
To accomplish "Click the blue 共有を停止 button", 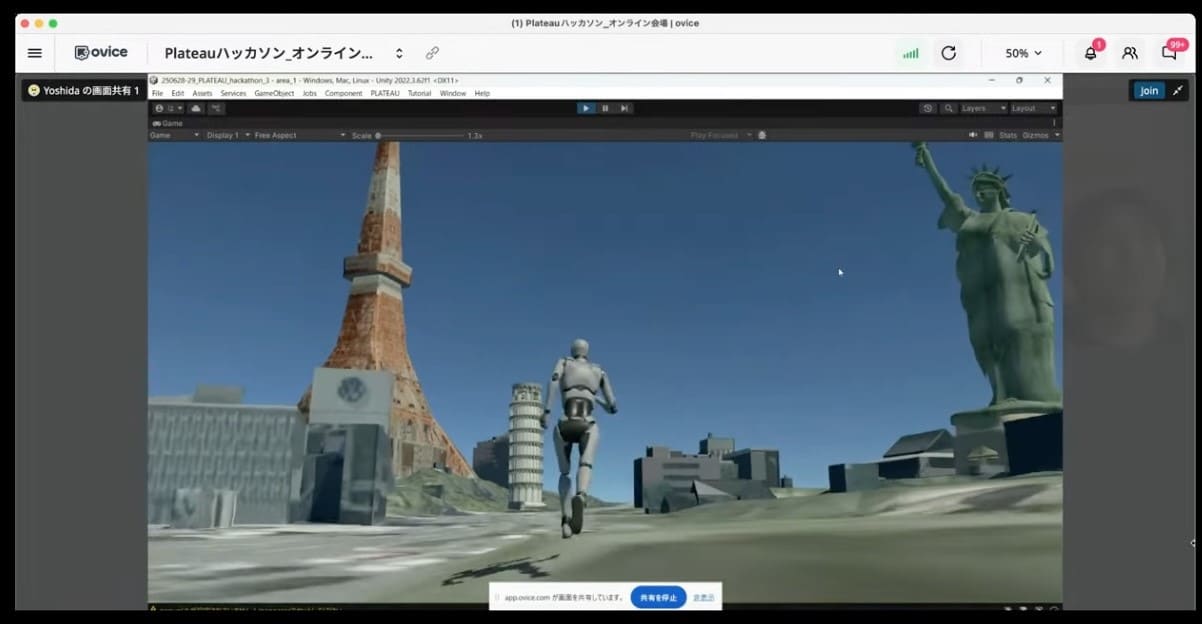I will tap(658, 597).
